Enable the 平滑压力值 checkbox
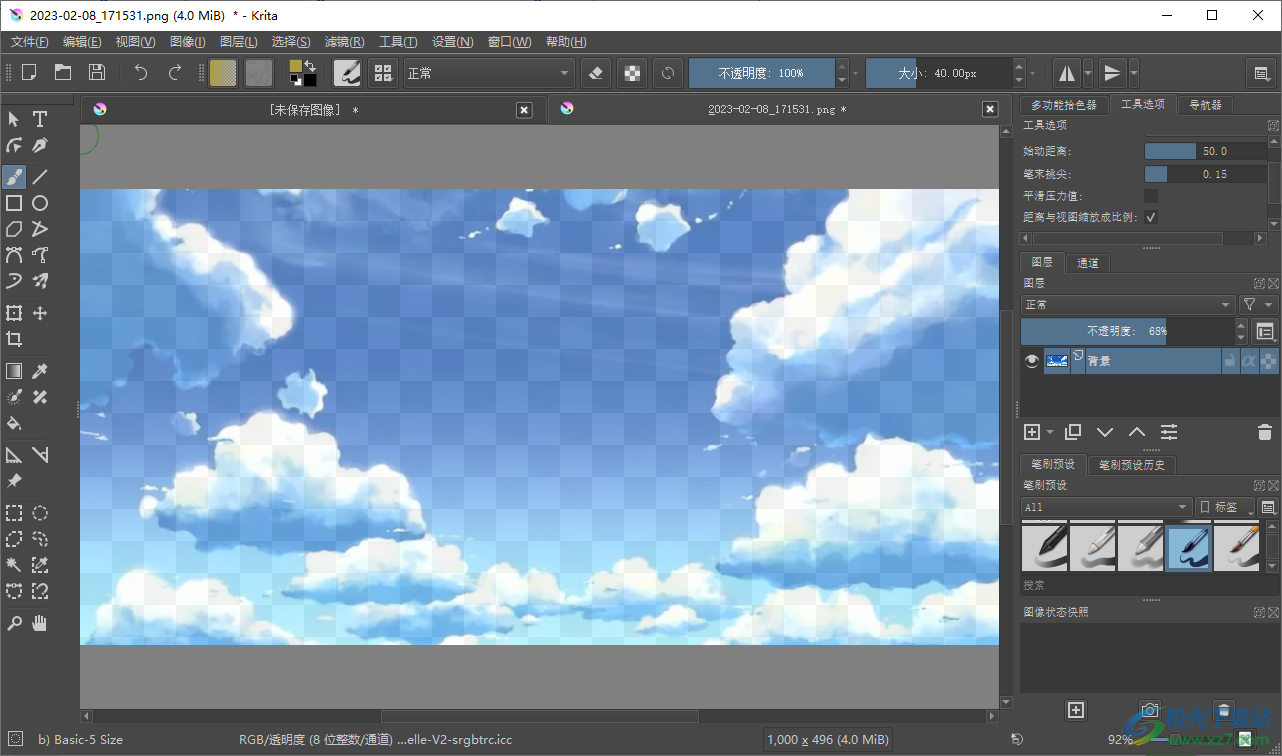This screenshot has height=756, width=1282. (1151, 196)
